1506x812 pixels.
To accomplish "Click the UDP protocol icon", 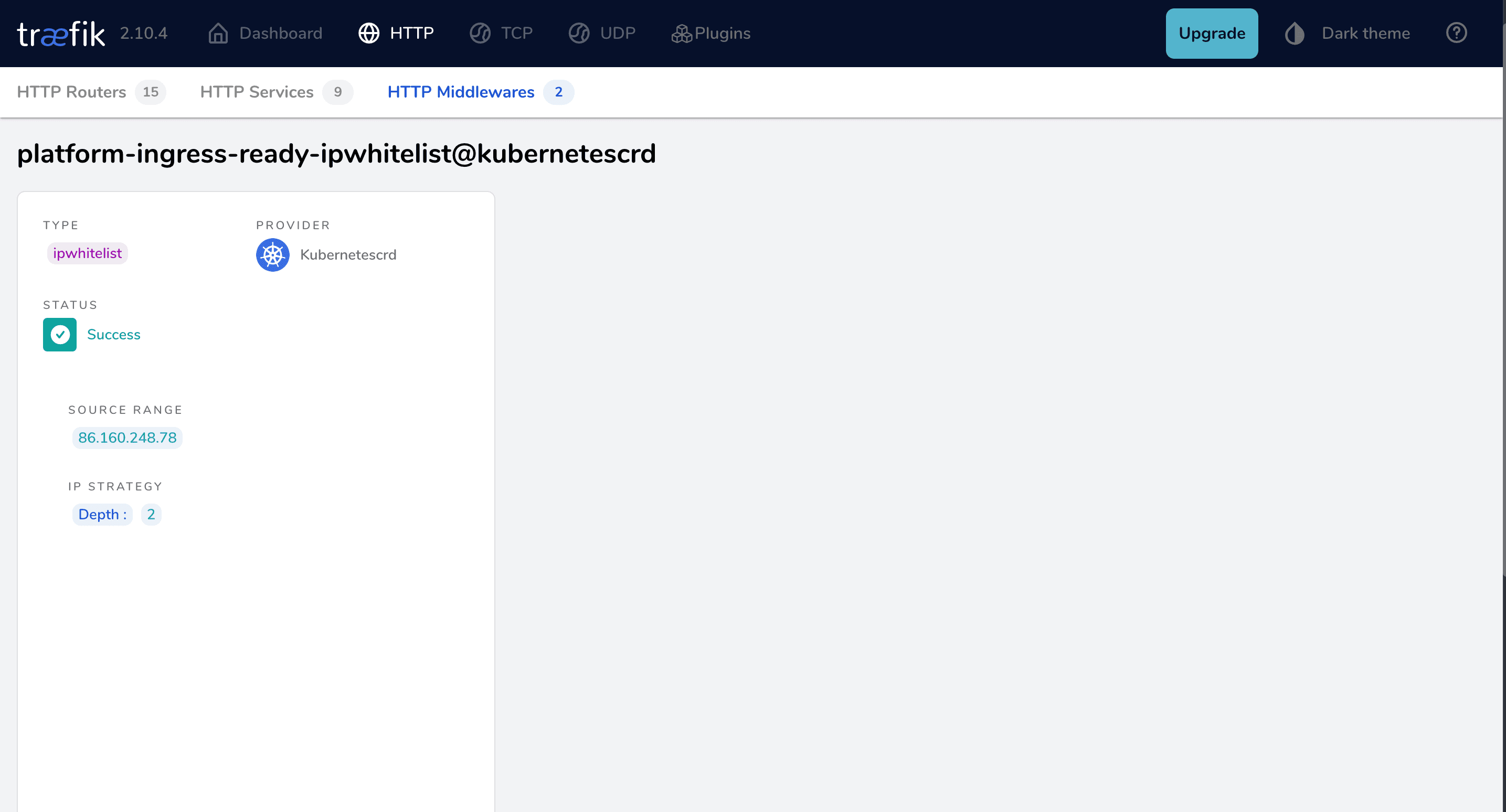I will pyautogui.click(x=578, y=34).
